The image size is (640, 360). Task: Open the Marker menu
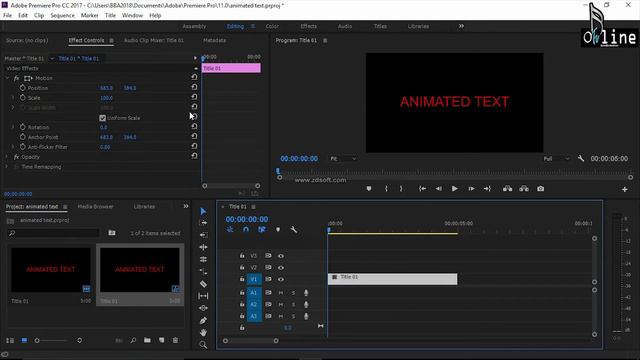click(89, 16)
